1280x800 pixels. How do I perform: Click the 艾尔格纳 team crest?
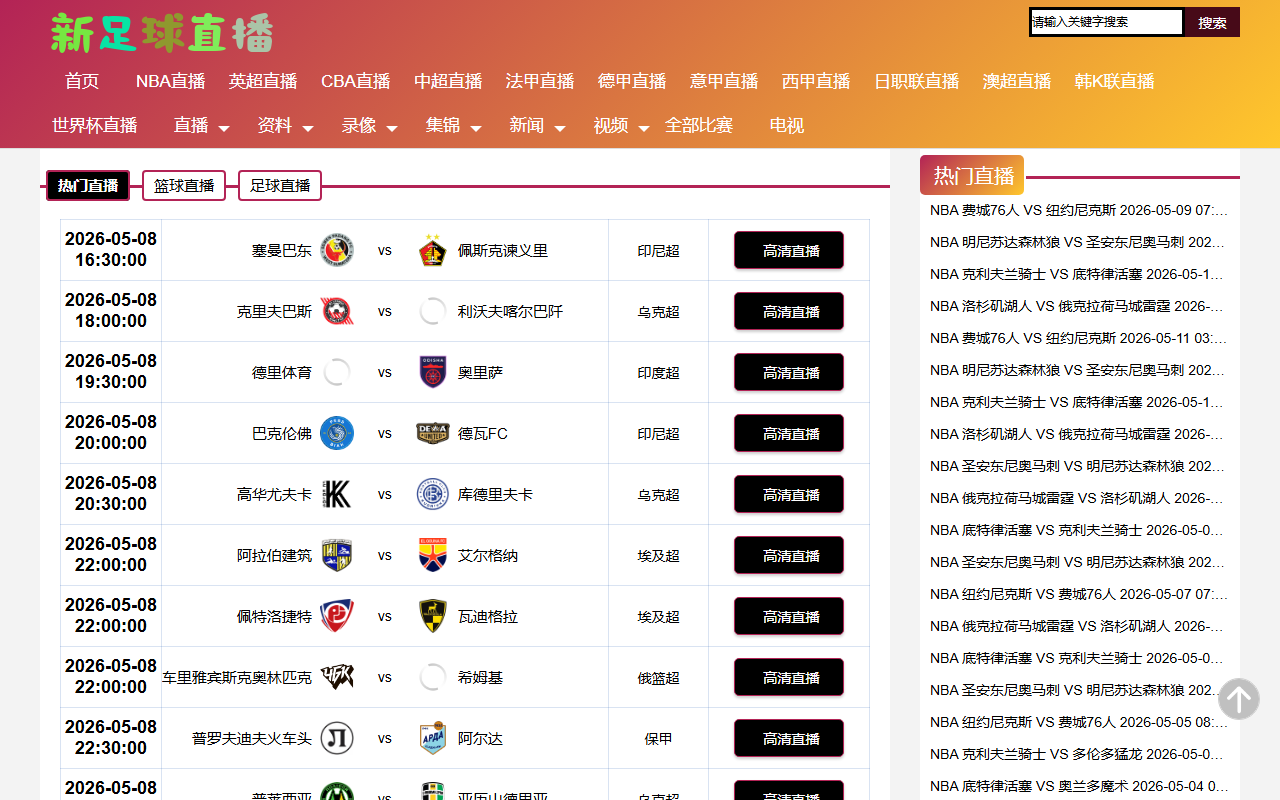pyautogui.click(x=433, y=555)
